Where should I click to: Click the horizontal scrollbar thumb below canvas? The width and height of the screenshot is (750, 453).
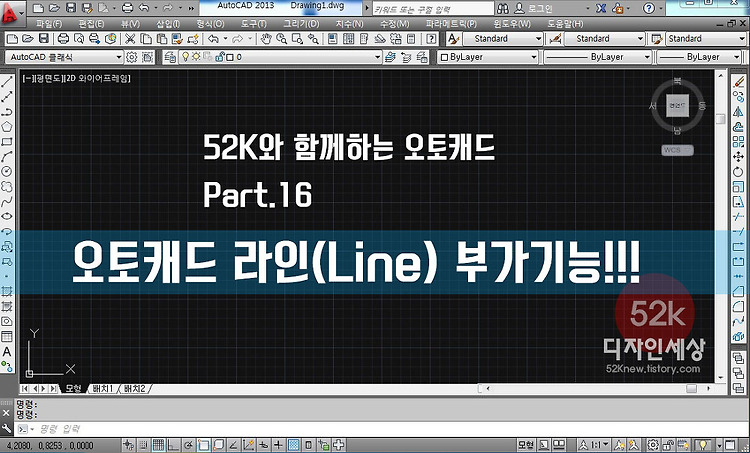(x=691, y=388)
